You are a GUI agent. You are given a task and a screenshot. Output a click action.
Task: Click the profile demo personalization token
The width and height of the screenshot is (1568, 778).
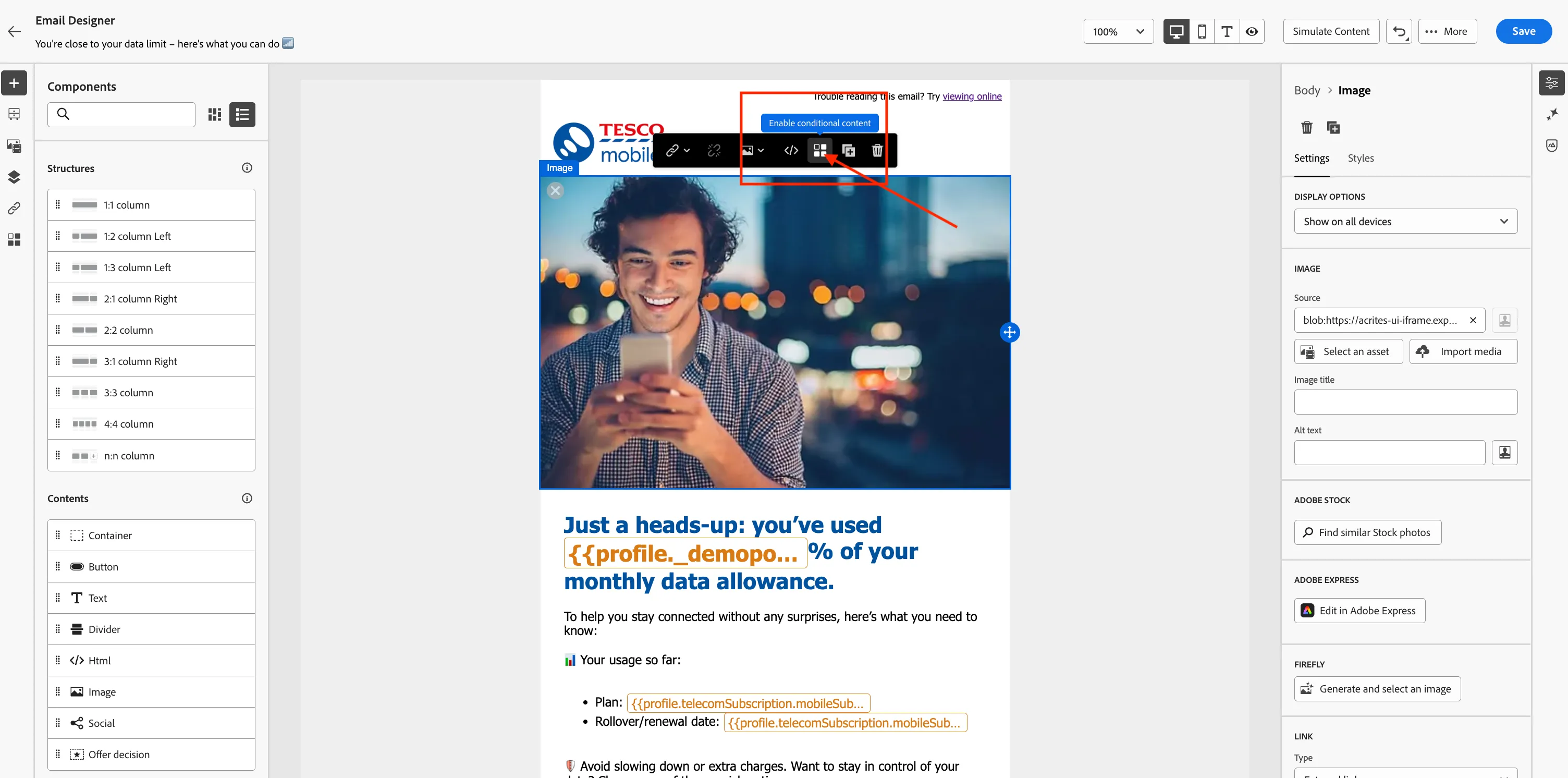pyautogui.click(x=685, y=553)
